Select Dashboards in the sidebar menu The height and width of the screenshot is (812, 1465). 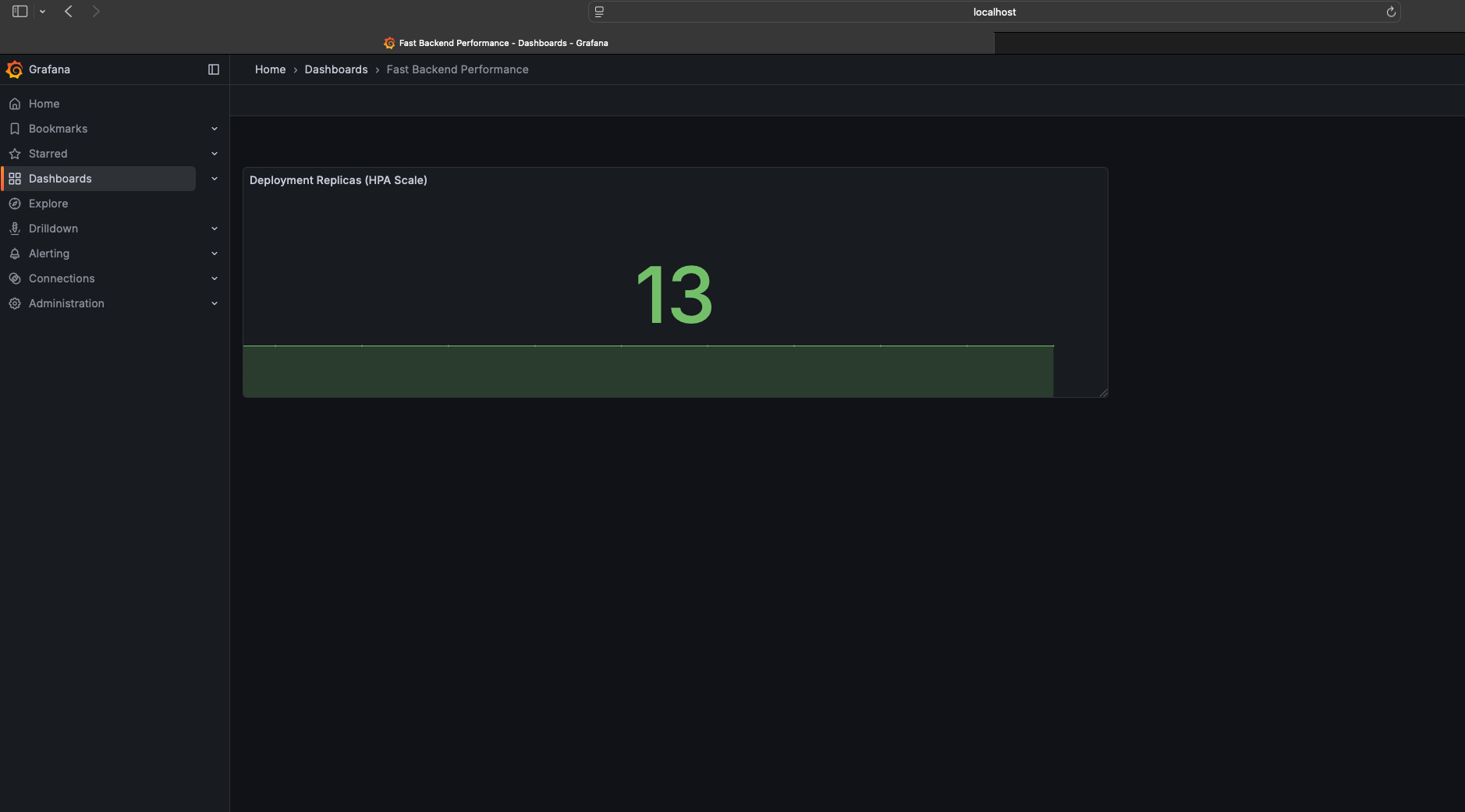point(98,179)
